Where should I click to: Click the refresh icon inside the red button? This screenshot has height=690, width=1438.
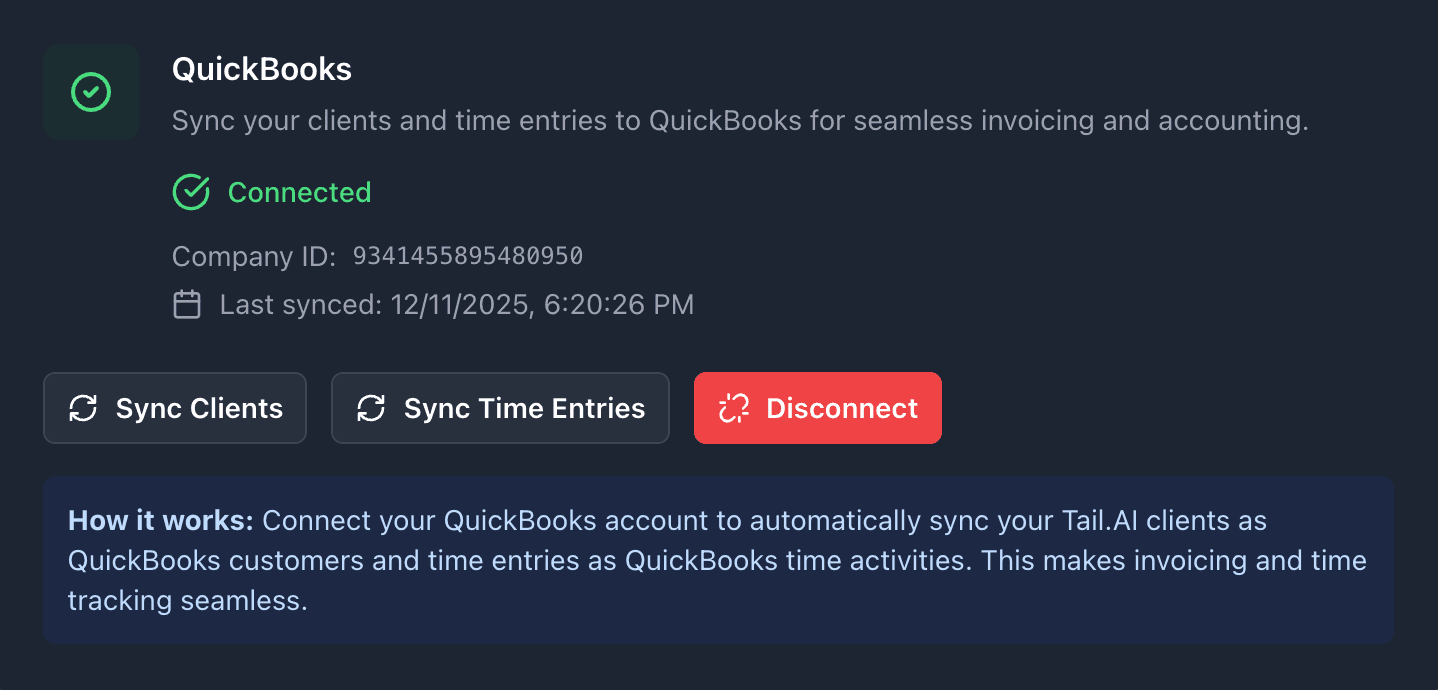click(733, 408)
